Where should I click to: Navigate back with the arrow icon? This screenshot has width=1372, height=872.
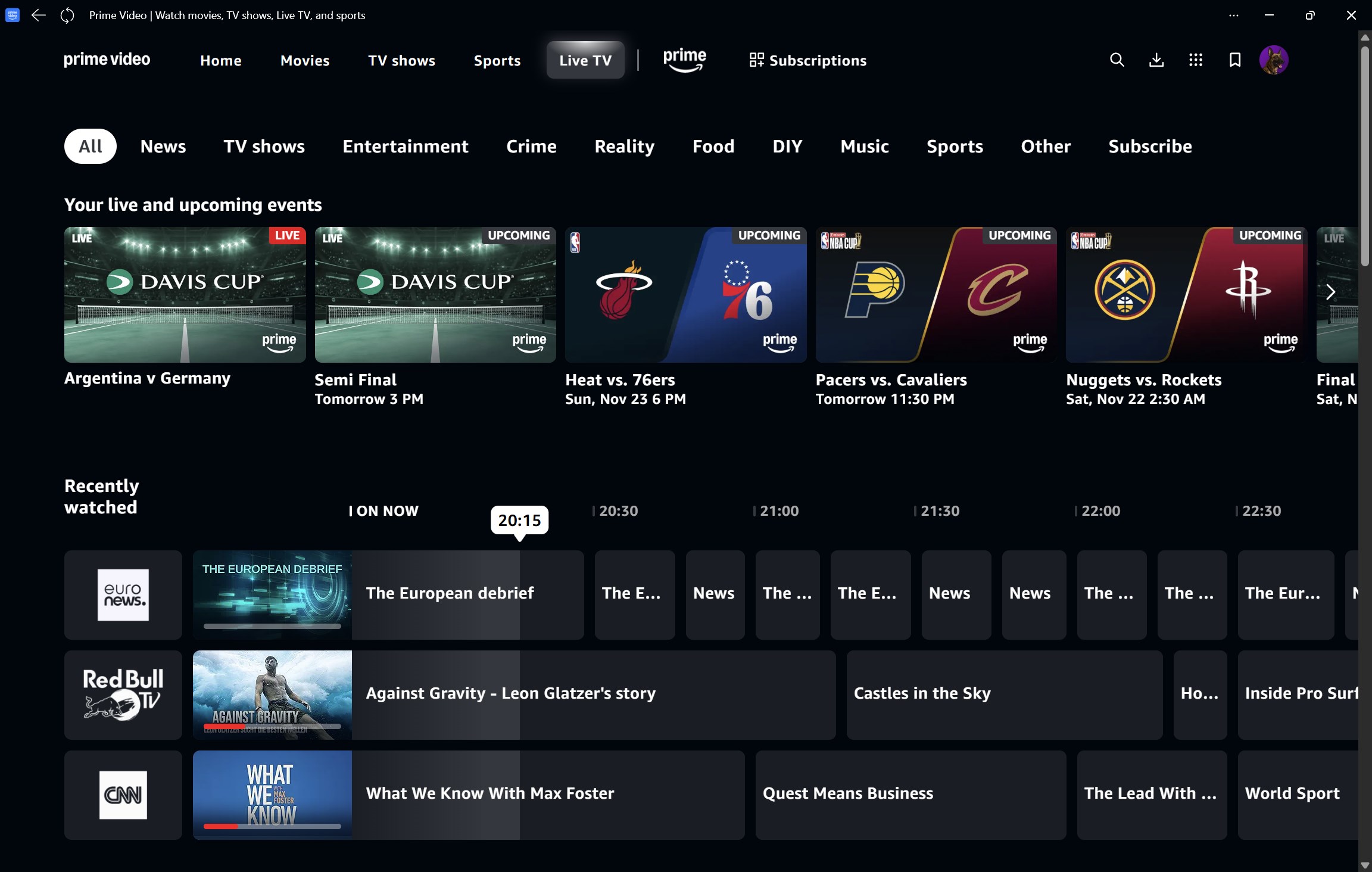(x=38, y=15)
